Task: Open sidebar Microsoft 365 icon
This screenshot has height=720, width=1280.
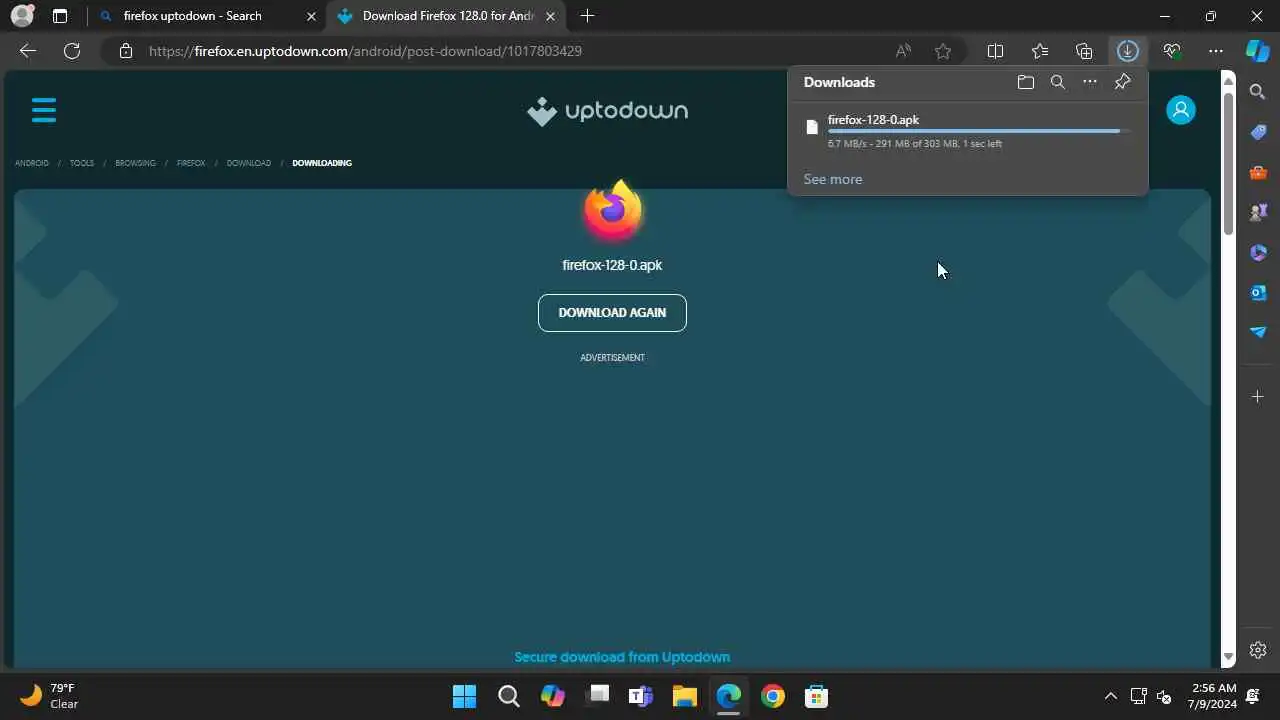Action: pyautogui.click(x=1258, y=252)
